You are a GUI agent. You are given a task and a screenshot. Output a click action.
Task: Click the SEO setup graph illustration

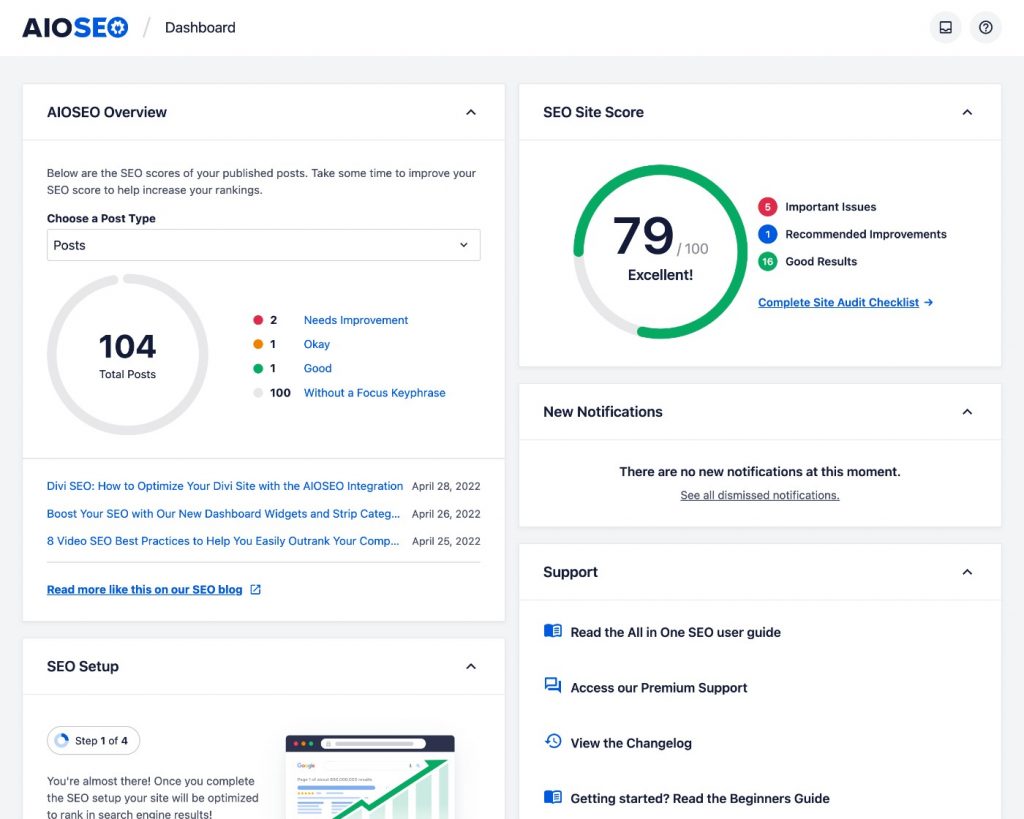click(370, 777)
